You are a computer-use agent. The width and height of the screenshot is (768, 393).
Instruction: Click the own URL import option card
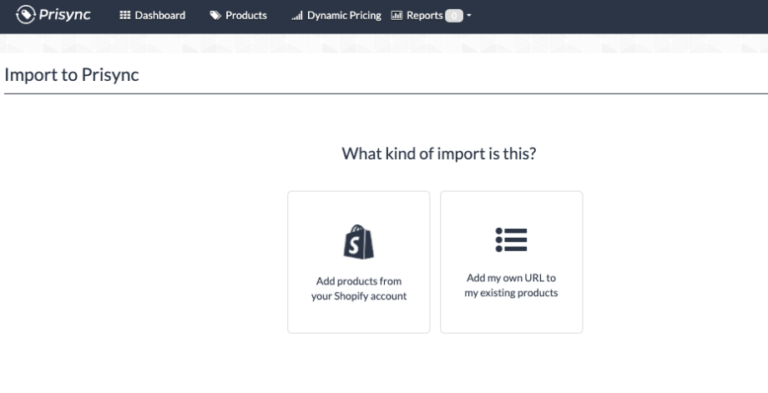tap(511, 262)
